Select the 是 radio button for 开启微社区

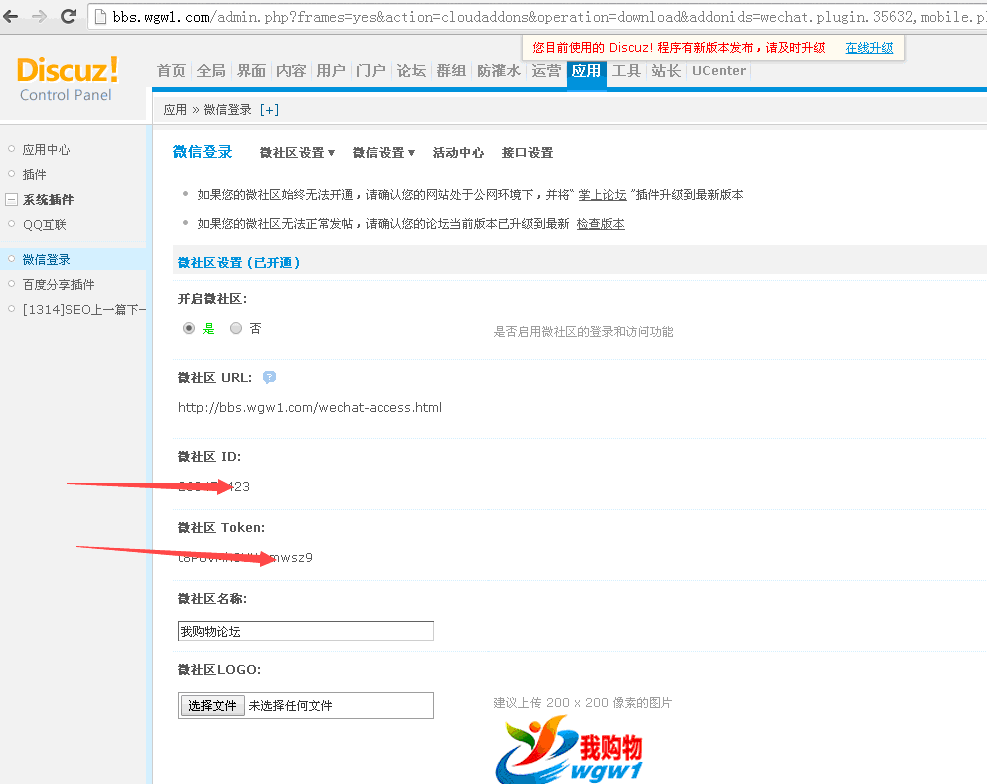click(189, 328)
